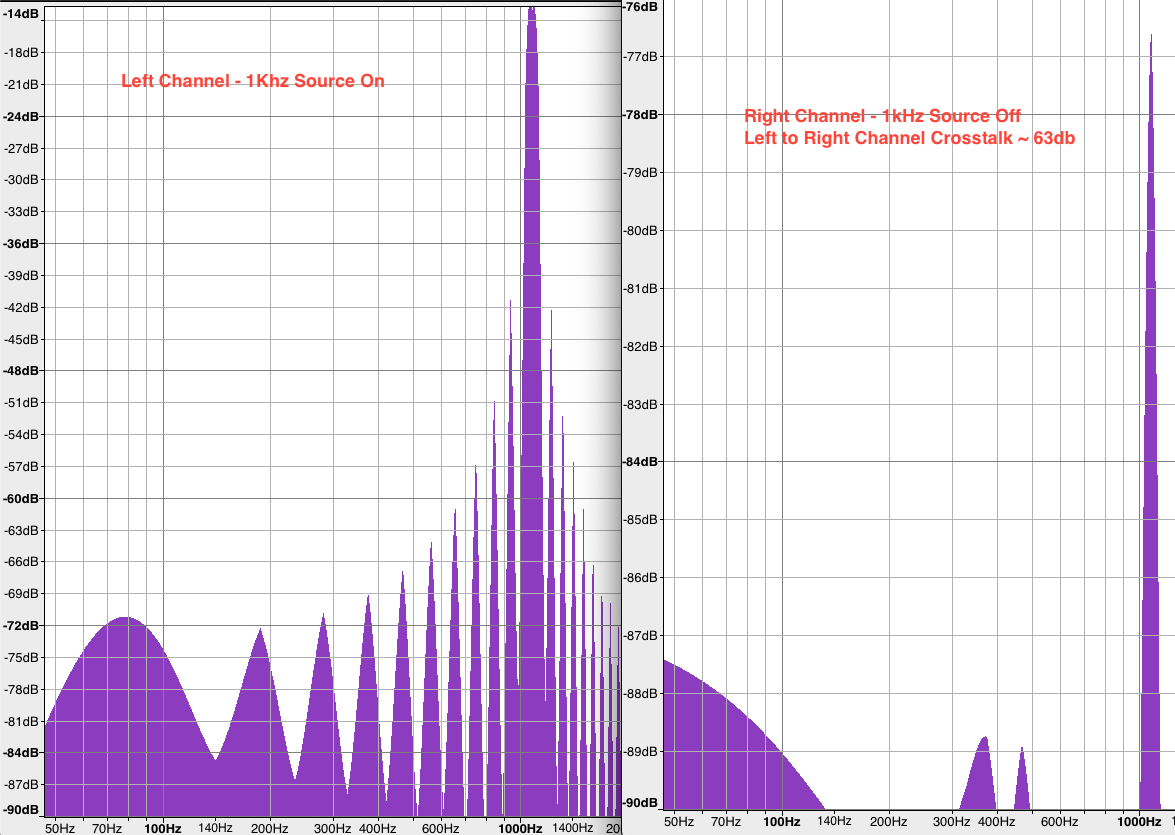The image size is (1175, 835).
Task: Select 100Hz label under the Left Channel plot
Action: [x=163, y=828]
